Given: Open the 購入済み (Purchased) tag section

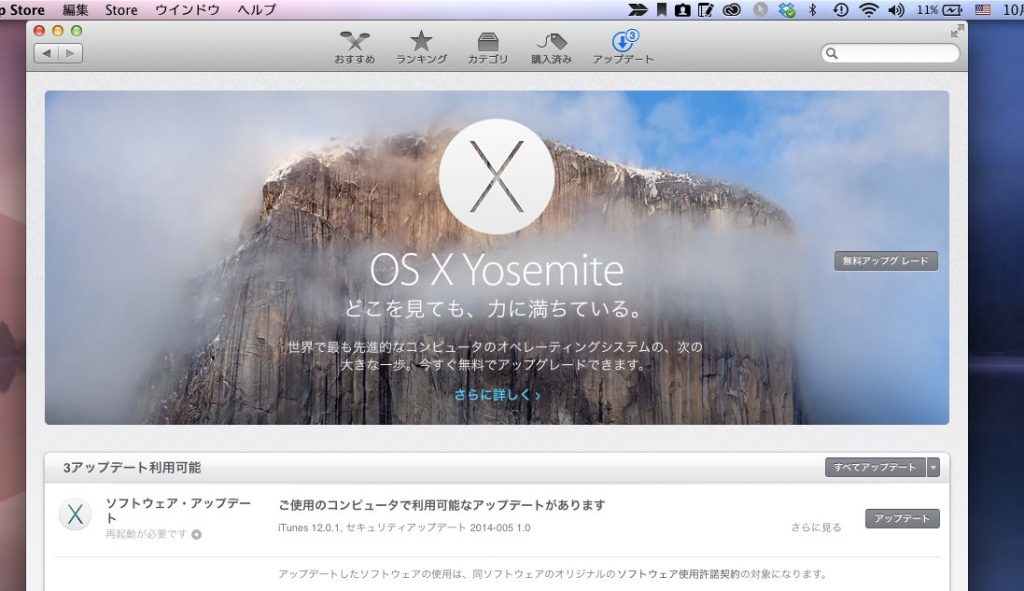Looking at the screenshot, I should 551,48.
